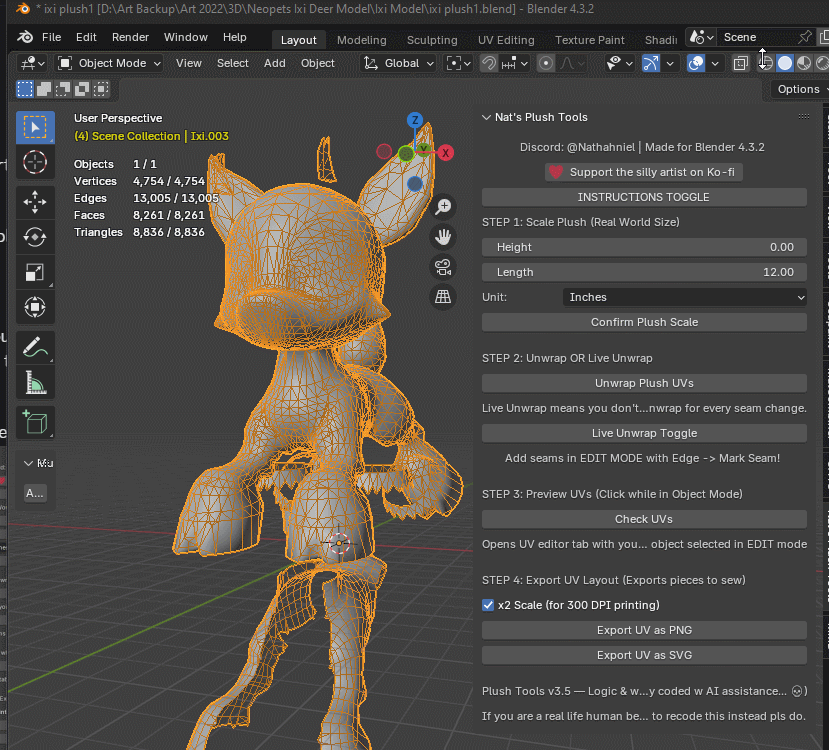Image resolution: width=829 pixels, height=750 pixels.
Task: Switch to UV Editing workspace tab
Action: [x=506, y=40]
